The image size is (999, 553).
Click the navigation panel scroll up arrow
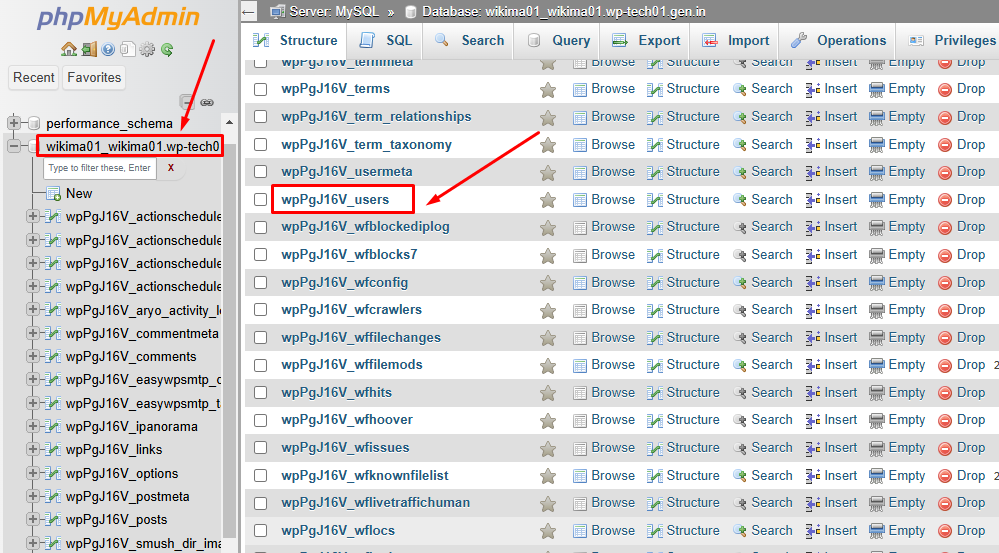click(x=229, y=122)
